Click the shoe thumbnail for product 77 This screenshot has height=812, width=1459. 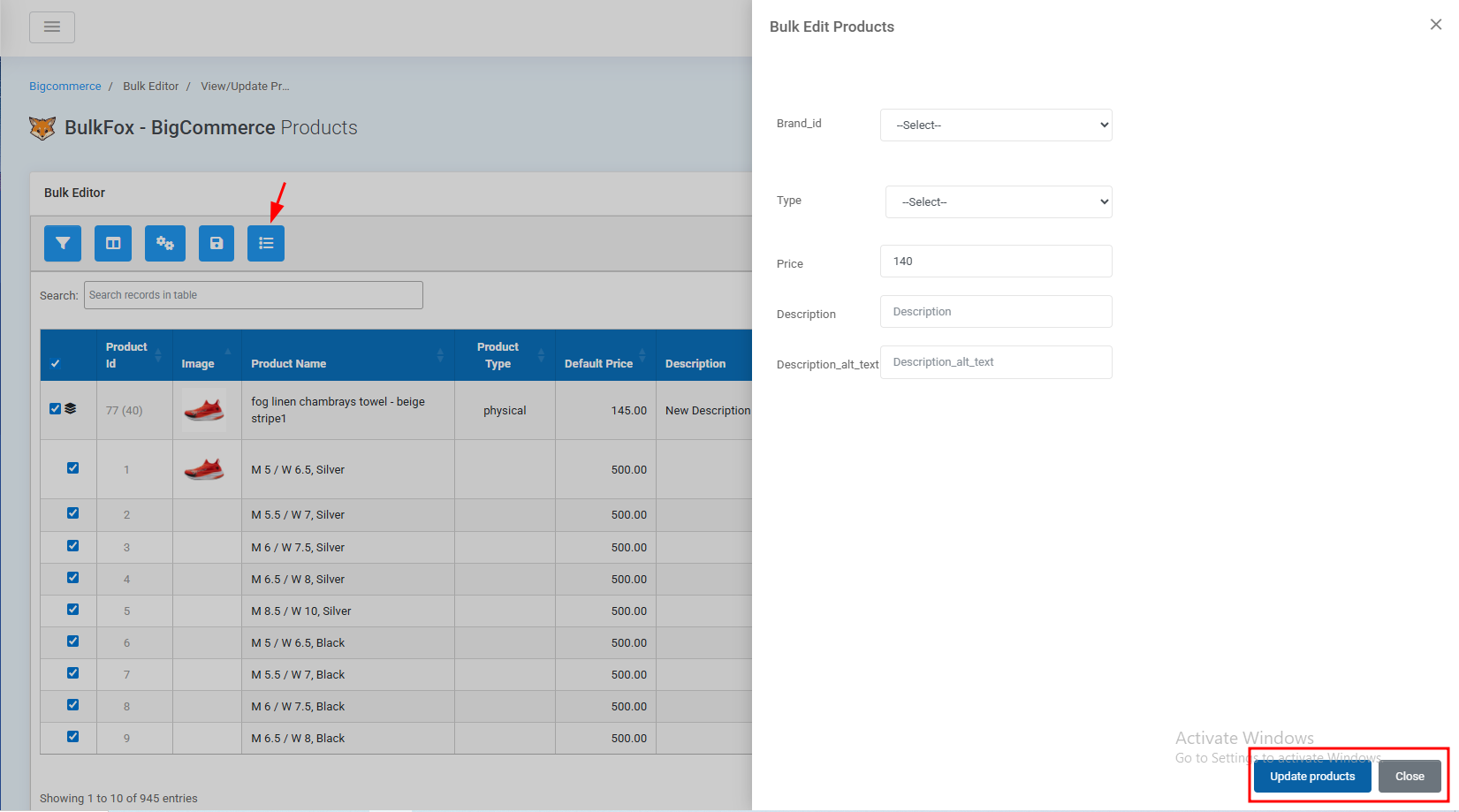click(204, 410)
